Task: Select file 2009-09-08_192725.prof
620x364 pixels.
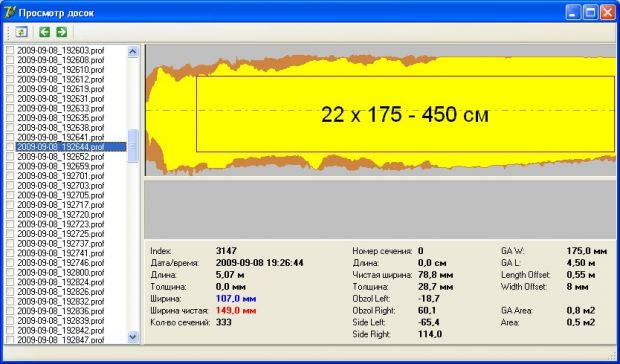Action: tap(60, 234)
